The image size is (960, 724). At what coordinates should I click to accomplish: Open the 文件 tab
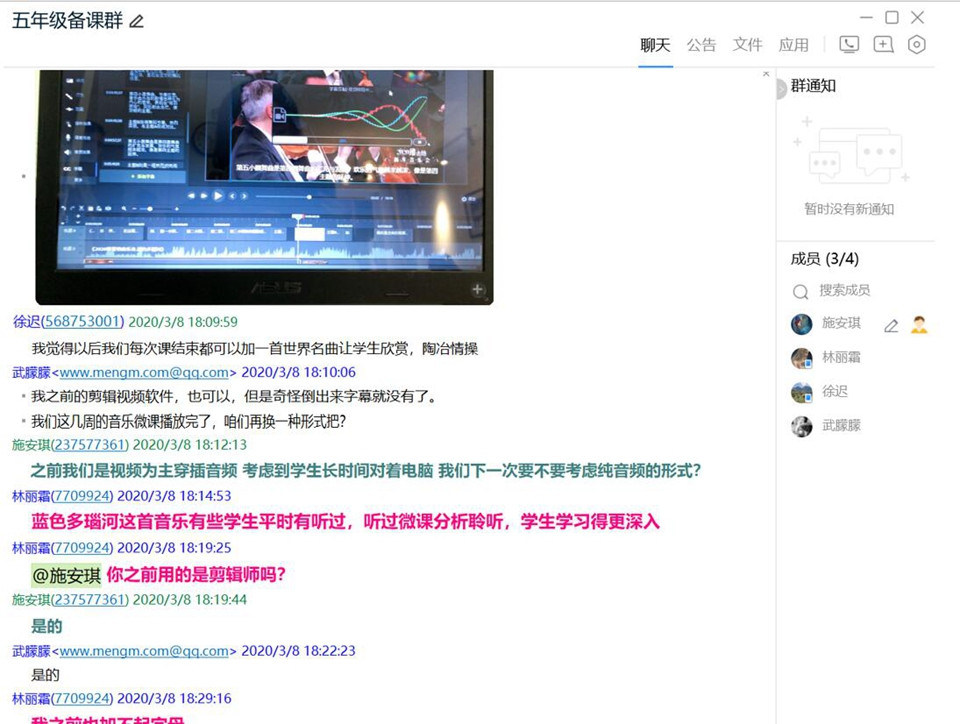[748, 45]
